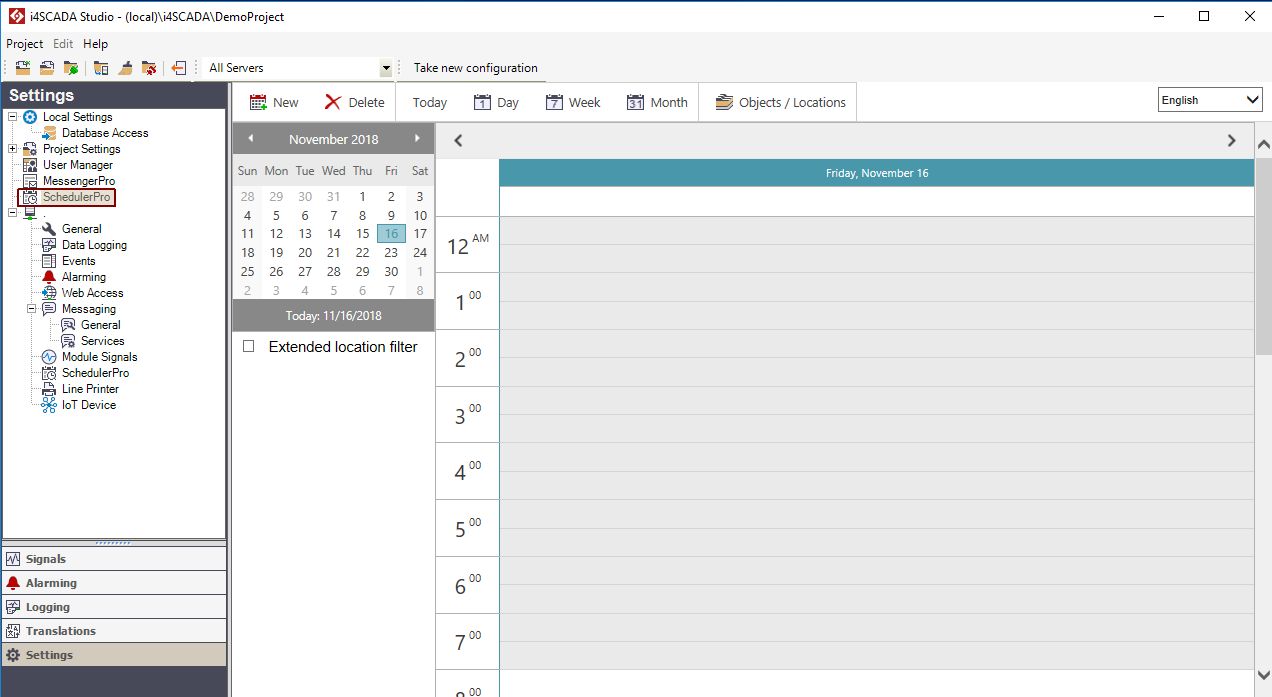Screen dimensions: 1272x697
Task: Open the Help menu
Action: 95,44
